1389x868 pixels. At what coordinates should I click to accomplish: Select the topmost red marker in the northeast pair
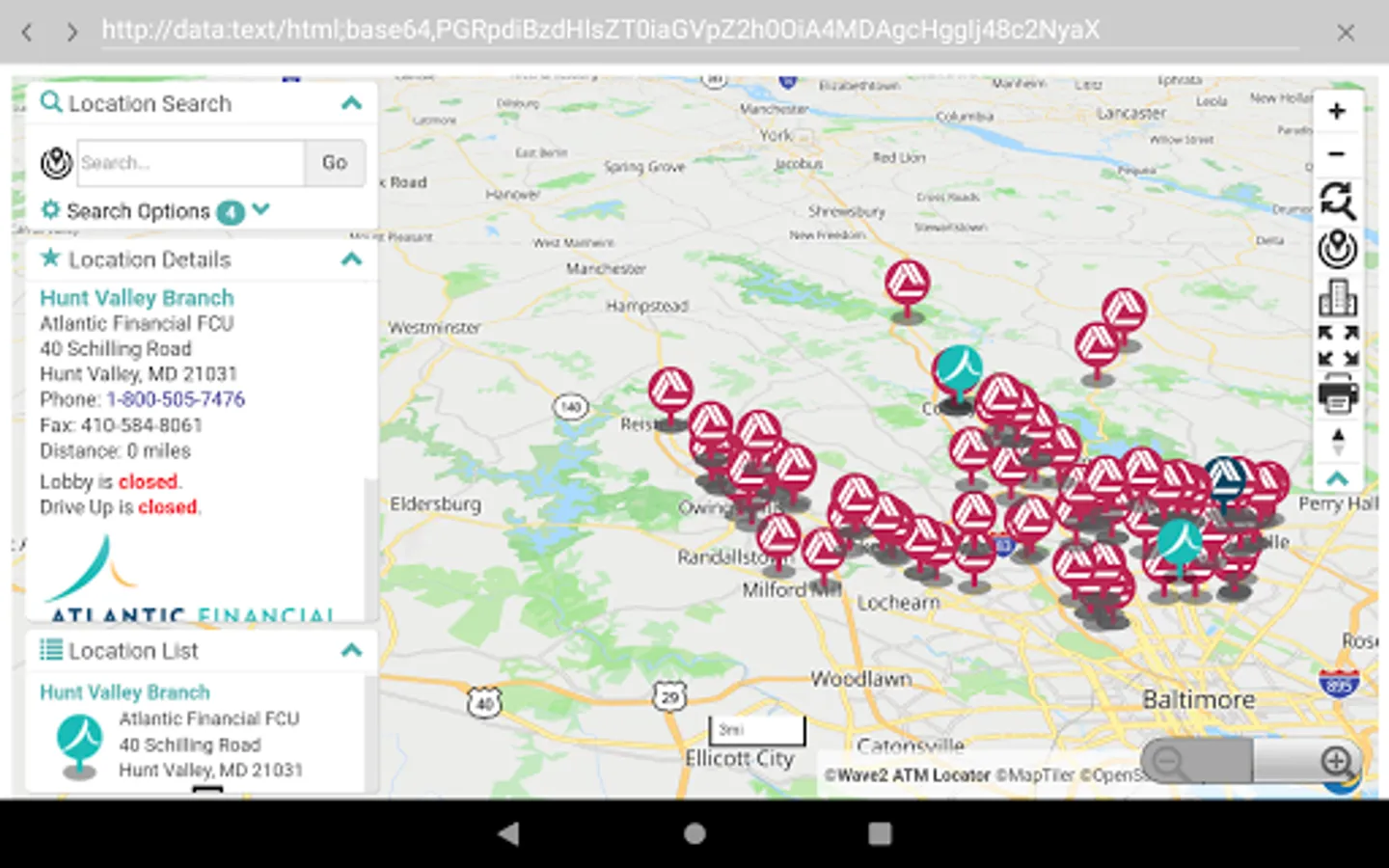[1124, 313]
